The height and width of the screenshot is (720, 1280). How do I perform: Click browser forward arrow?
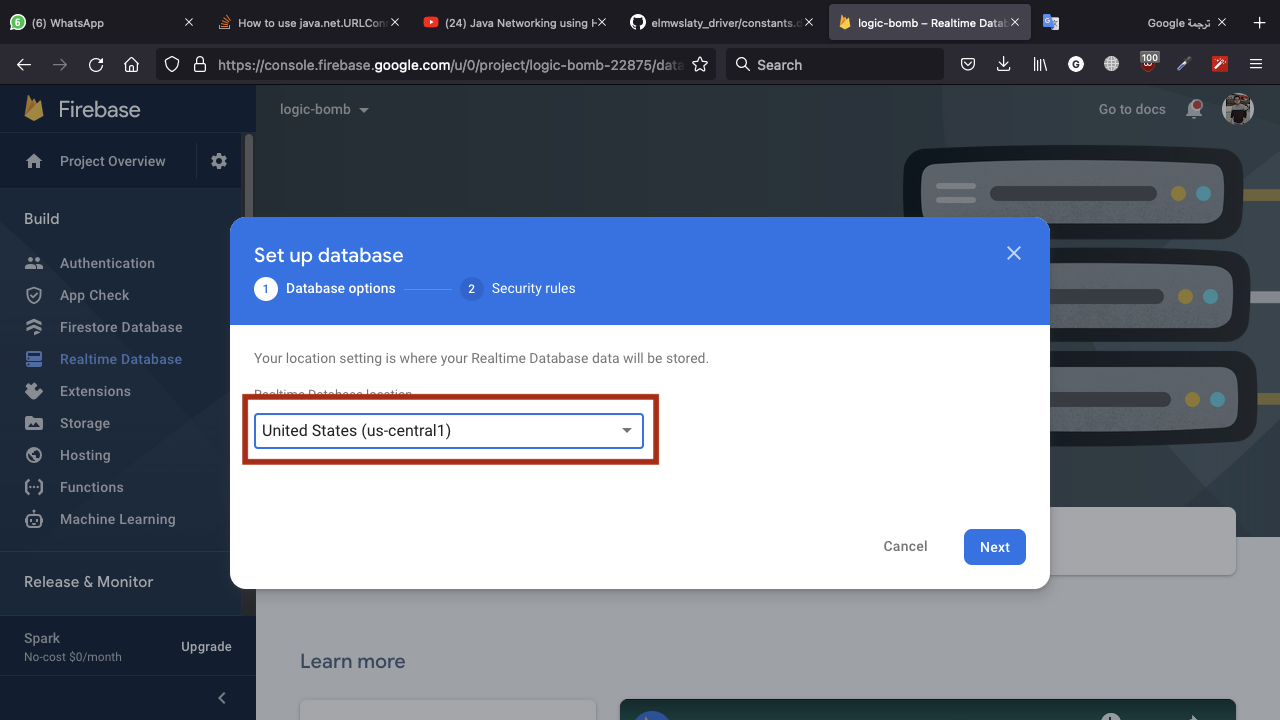(x=60, y=64)
